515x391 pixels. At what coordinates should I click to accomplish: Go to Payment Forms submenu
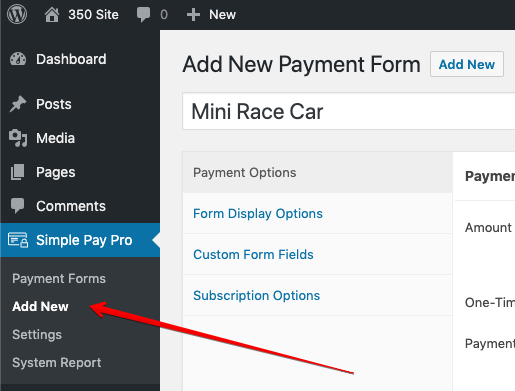click(59, 278)
